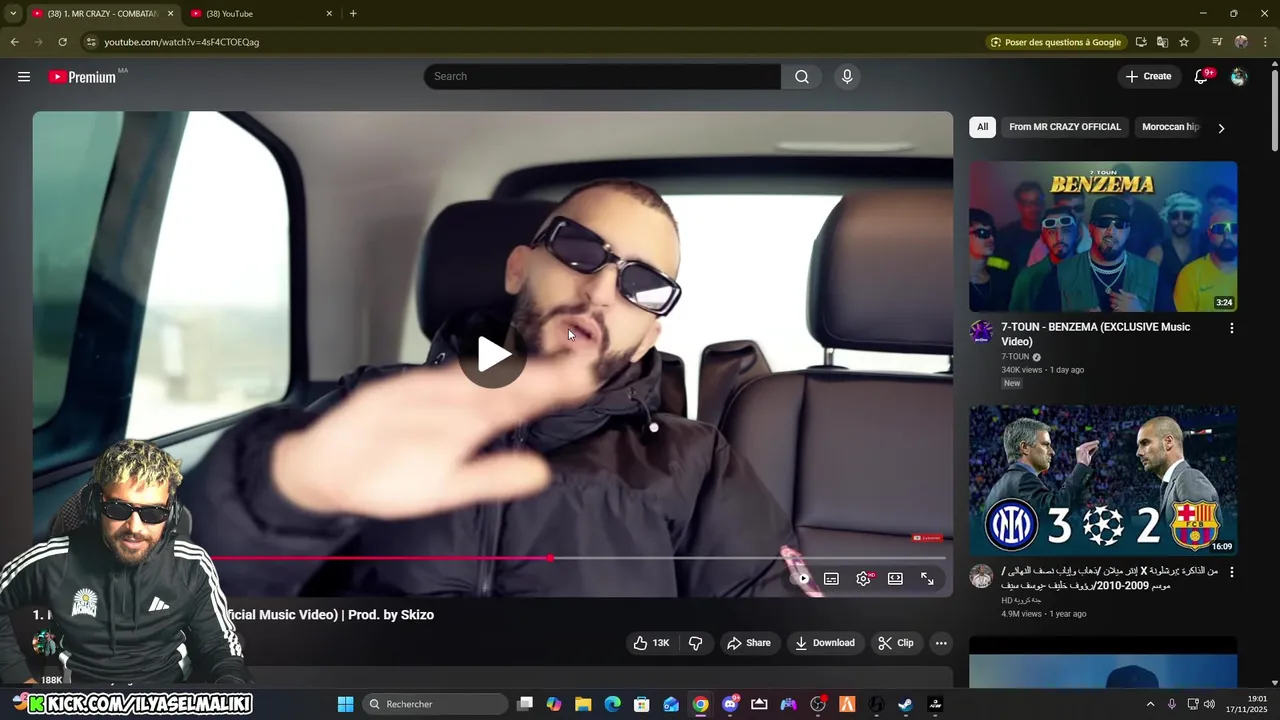Open options for 7-TOUN BENZEMA video
1280x720 pixels.
click(x=1231, y=328)
